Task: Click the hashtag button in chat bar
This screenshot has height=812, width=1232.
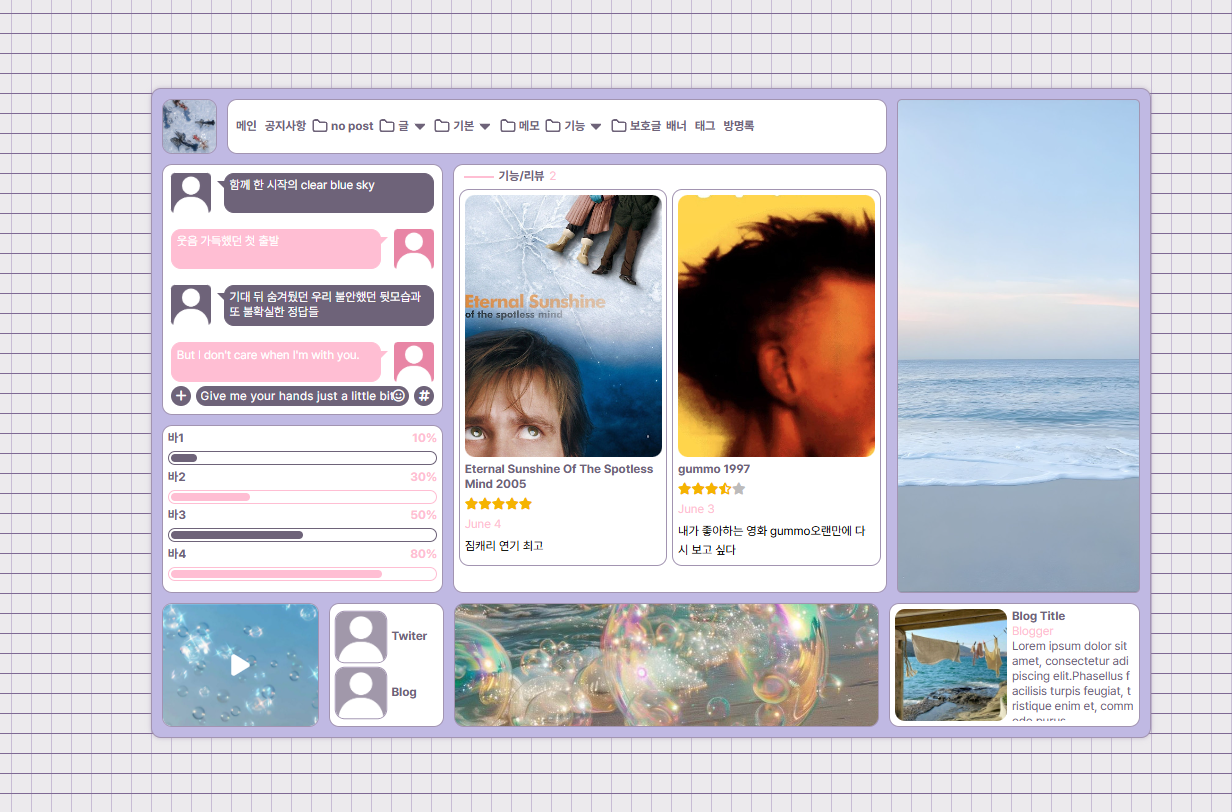Action: [424, 396]
